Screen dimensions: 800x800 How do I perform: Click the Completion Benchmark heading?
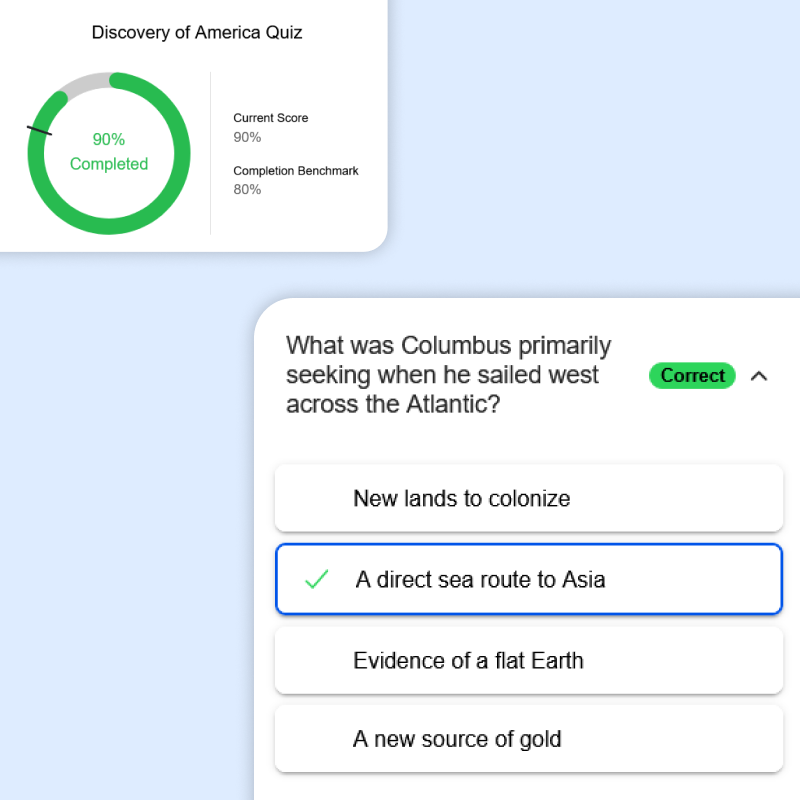pos(295,171)
